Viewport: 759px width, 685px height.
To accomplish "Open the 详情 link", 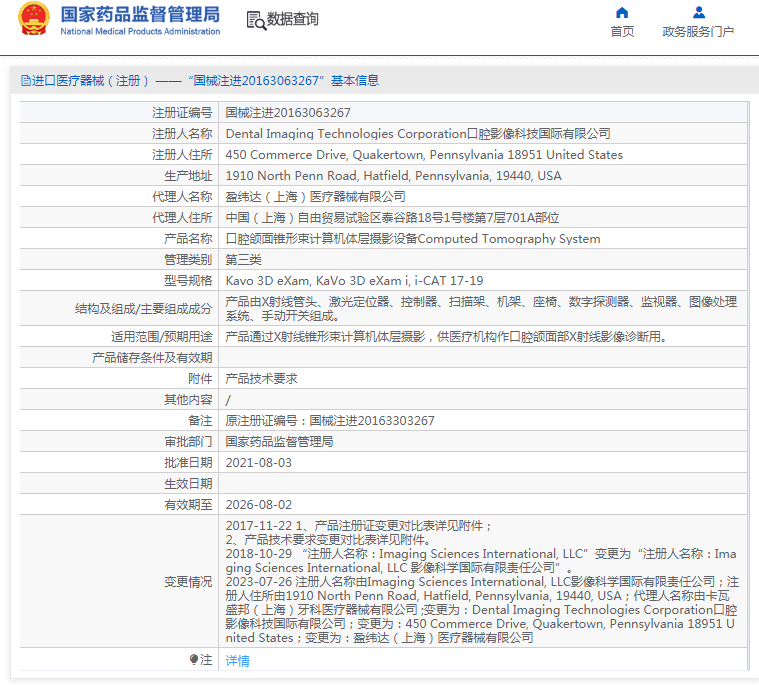I will [x=238, y=660].
